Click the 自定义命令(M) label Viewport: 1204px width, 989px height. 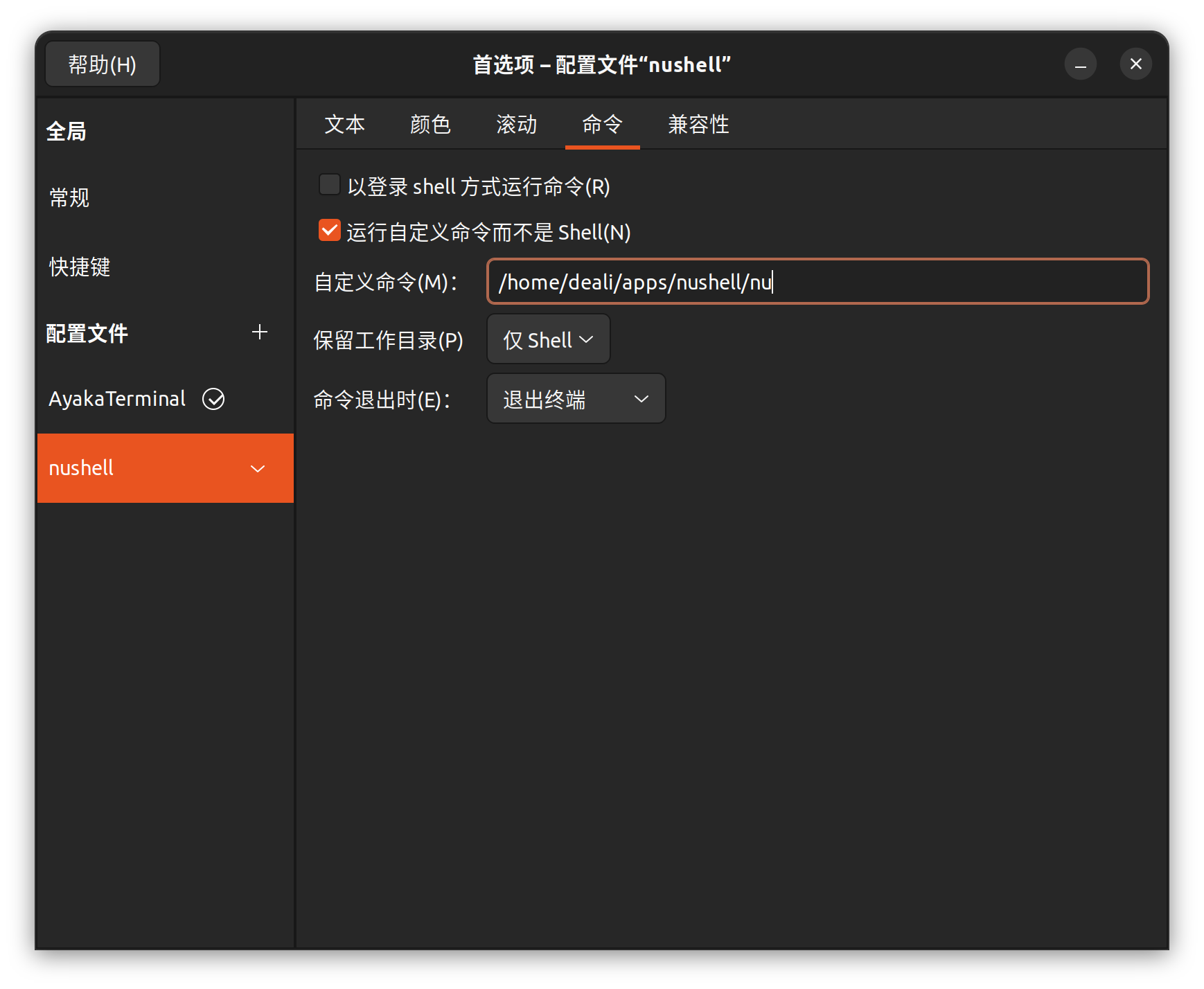(386, 283)
